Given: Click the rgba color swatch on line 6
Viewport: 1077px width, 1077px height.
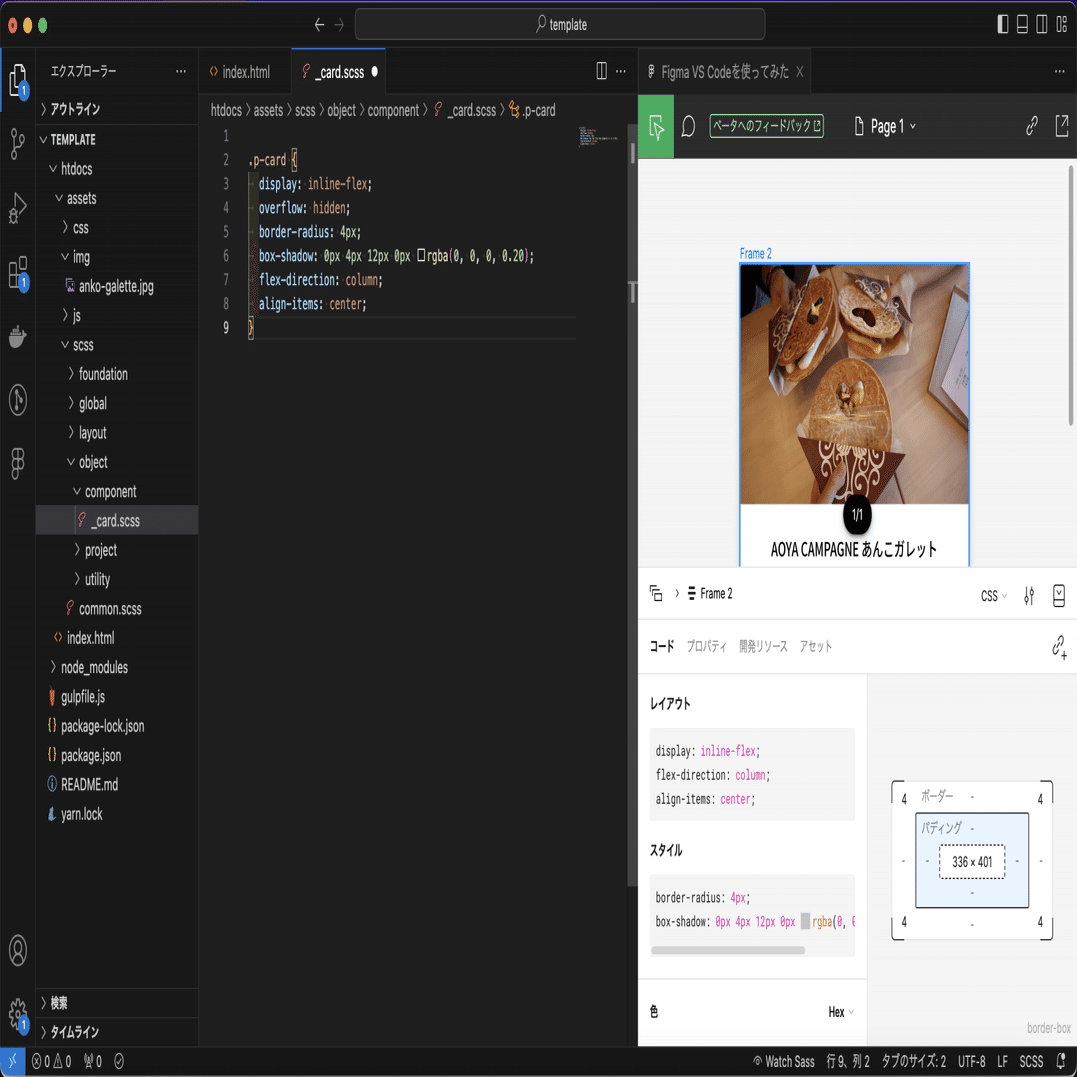Looking at the screenshot, I should coord(422,256).
